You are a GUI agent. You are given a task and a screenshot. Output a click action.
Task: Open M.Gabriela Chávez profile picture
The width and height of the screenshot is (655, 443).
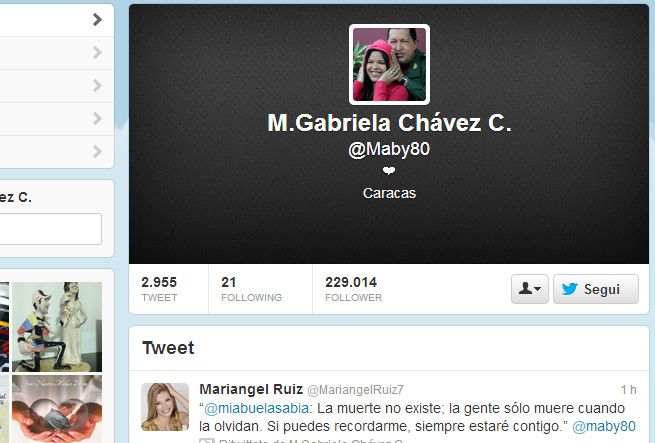pyautogui.click(x=389, y=64)
